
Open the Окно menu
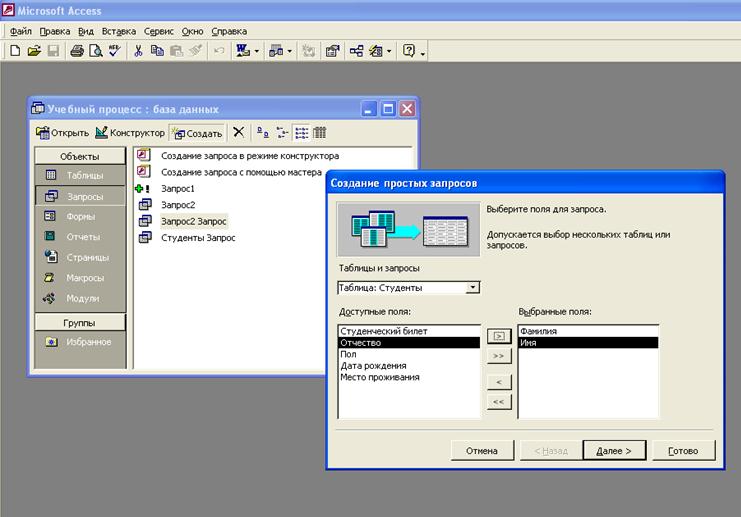(x=192, y=31)
